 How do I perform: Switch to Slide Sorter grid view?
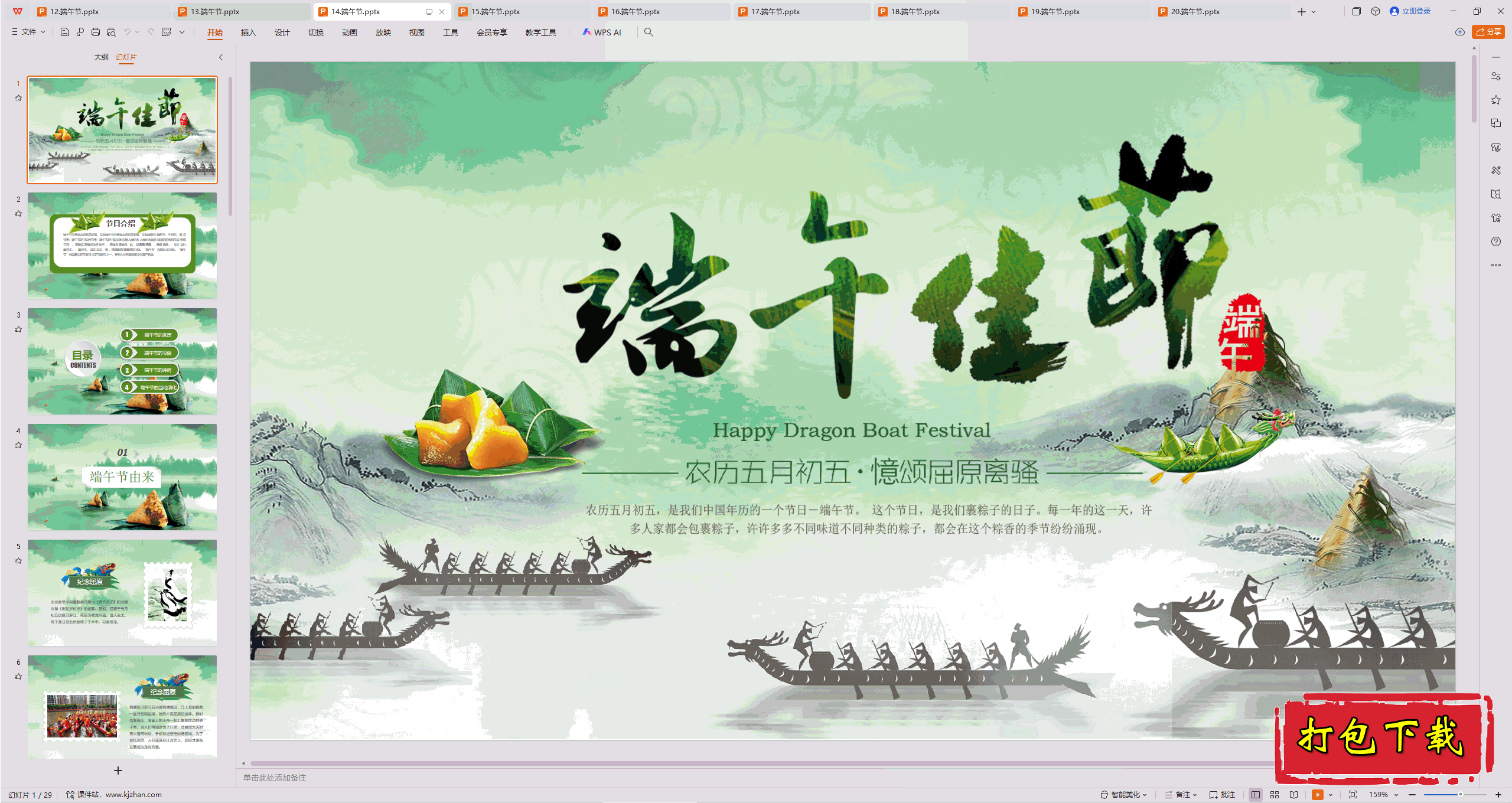1275,795
